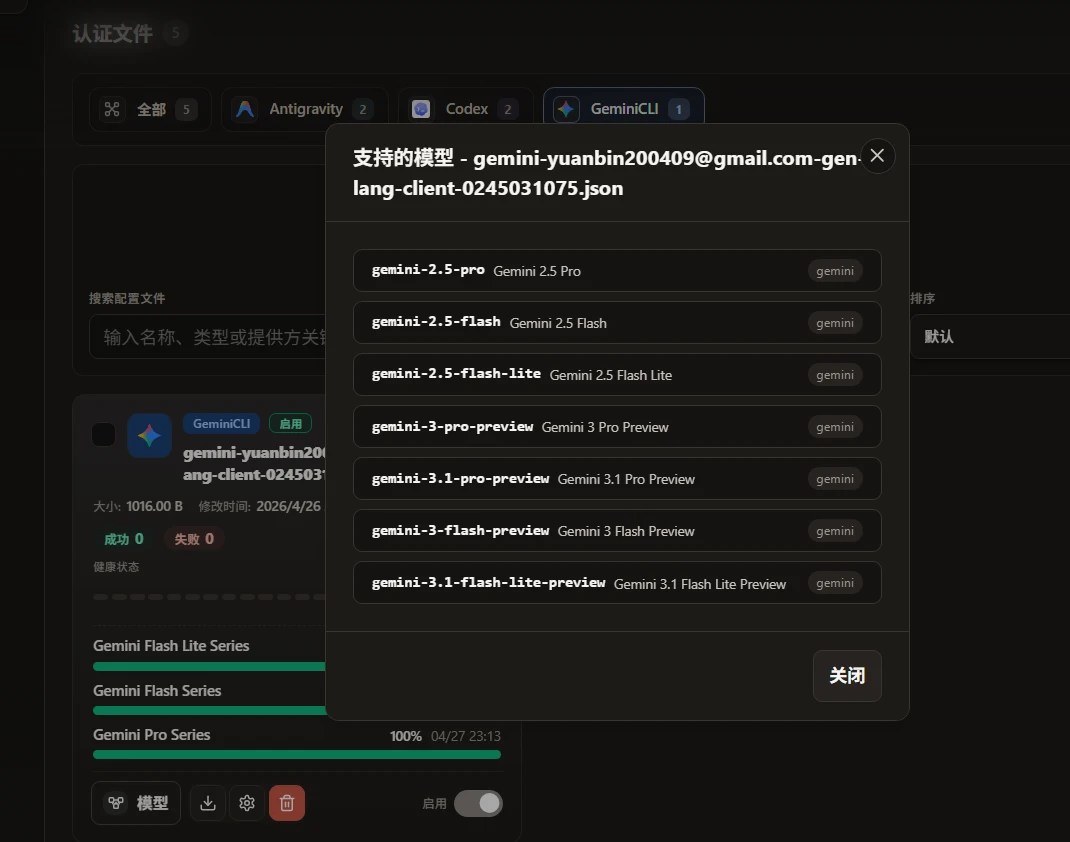
Task: Toggle the 启用 switch on the card
Action: pos(478,804)
